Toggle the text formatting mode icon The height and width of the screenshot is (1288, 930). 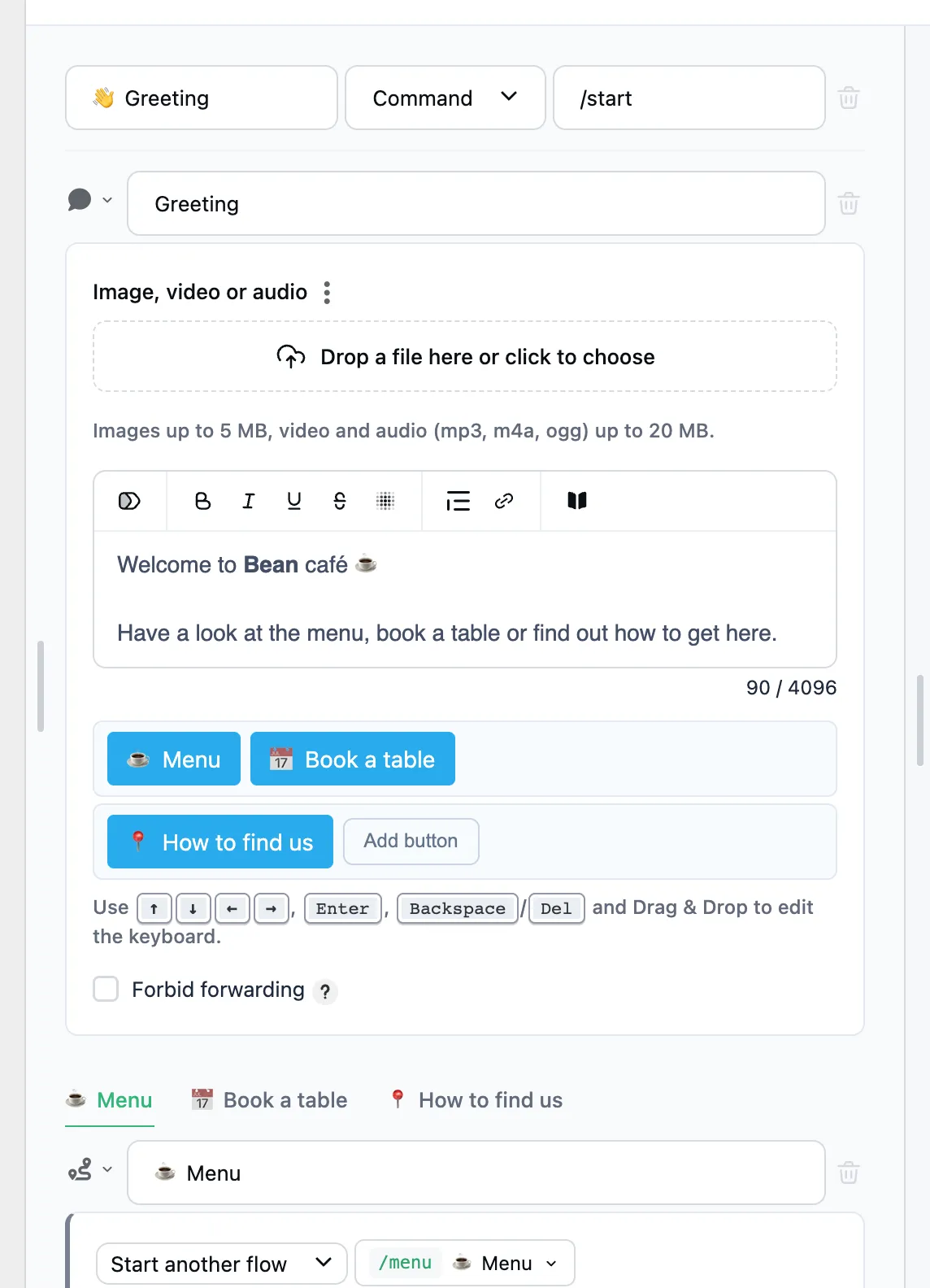point(130,501)
